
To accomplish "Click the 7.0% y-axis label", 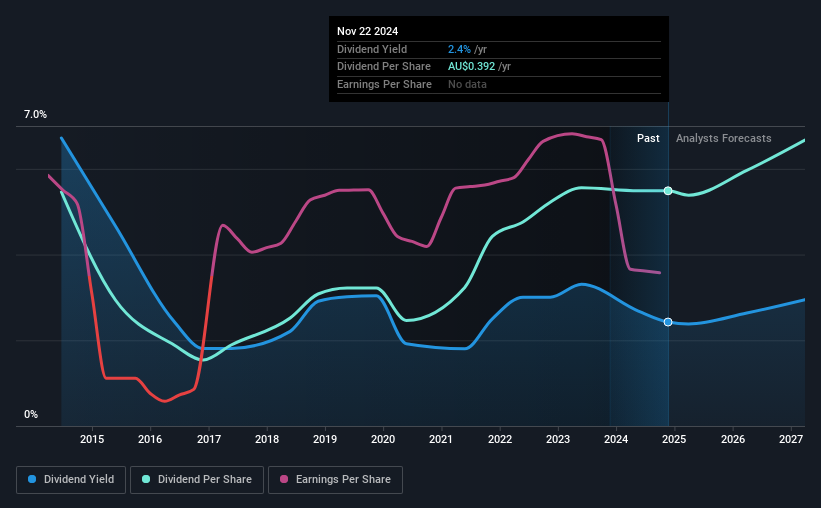I will point(35,114).
